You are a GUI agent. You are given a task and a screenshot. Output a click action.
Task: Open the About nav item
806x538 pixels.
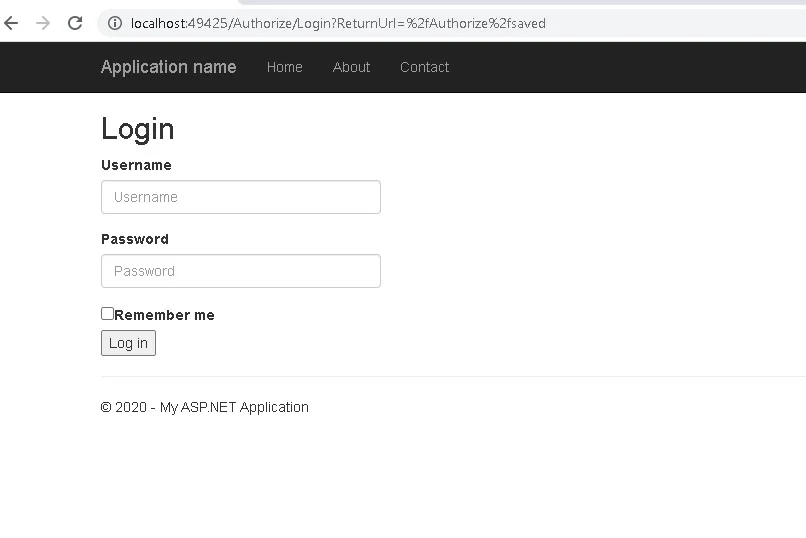pos(351,67)
